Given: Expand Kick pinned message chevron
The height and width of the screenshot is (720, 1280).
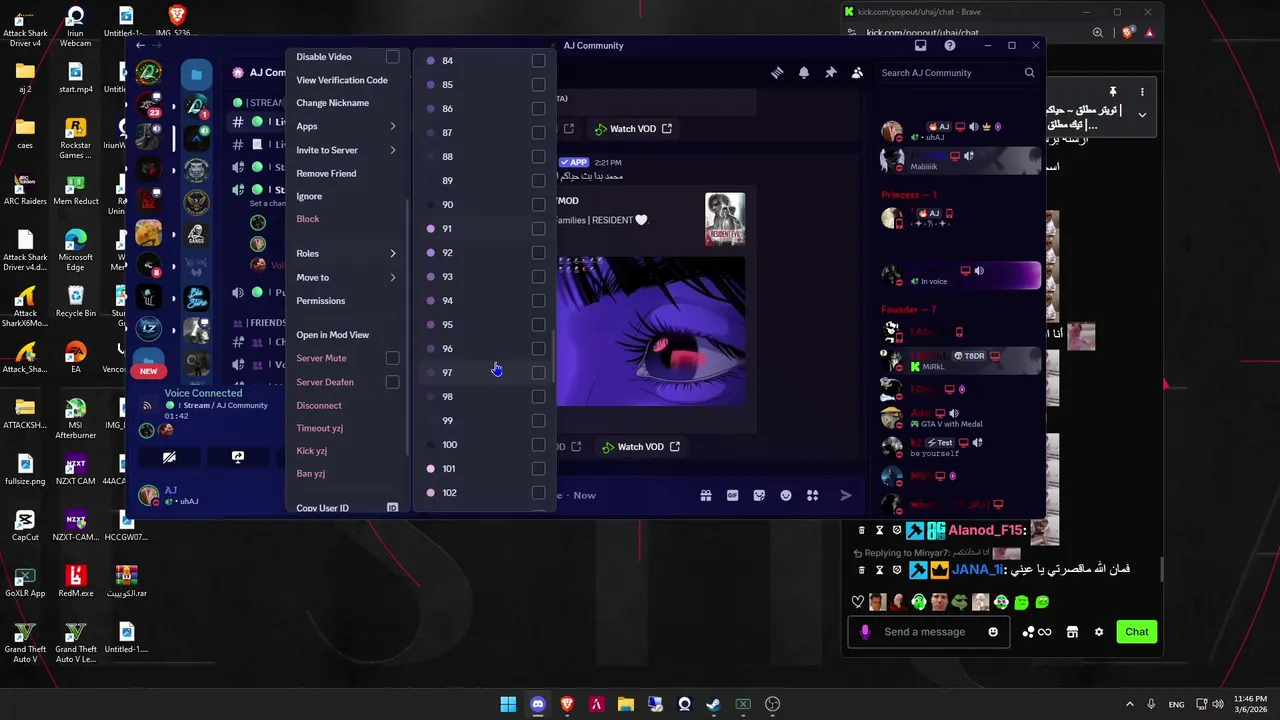Looking at the screenshot, I should click(x=1142, y=115).
